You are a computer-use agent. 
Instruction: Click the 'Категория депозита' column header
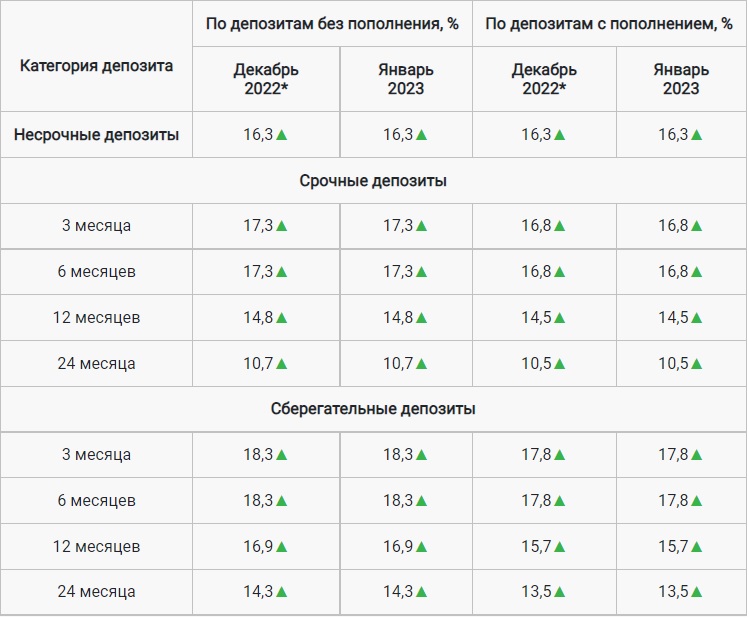96,66
